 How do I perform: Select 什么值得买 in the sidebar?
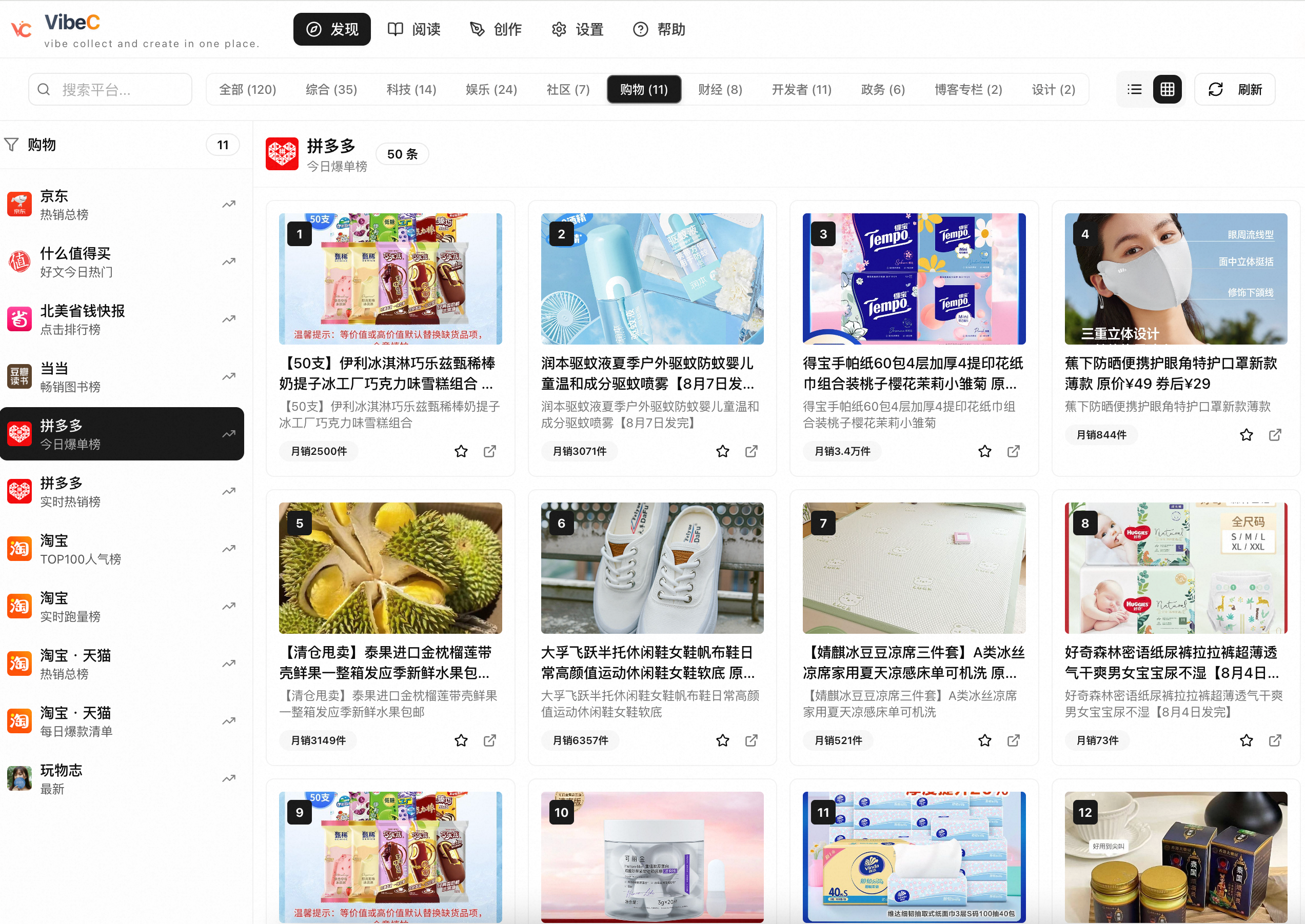pyautogui.click(x=122, y=262)
